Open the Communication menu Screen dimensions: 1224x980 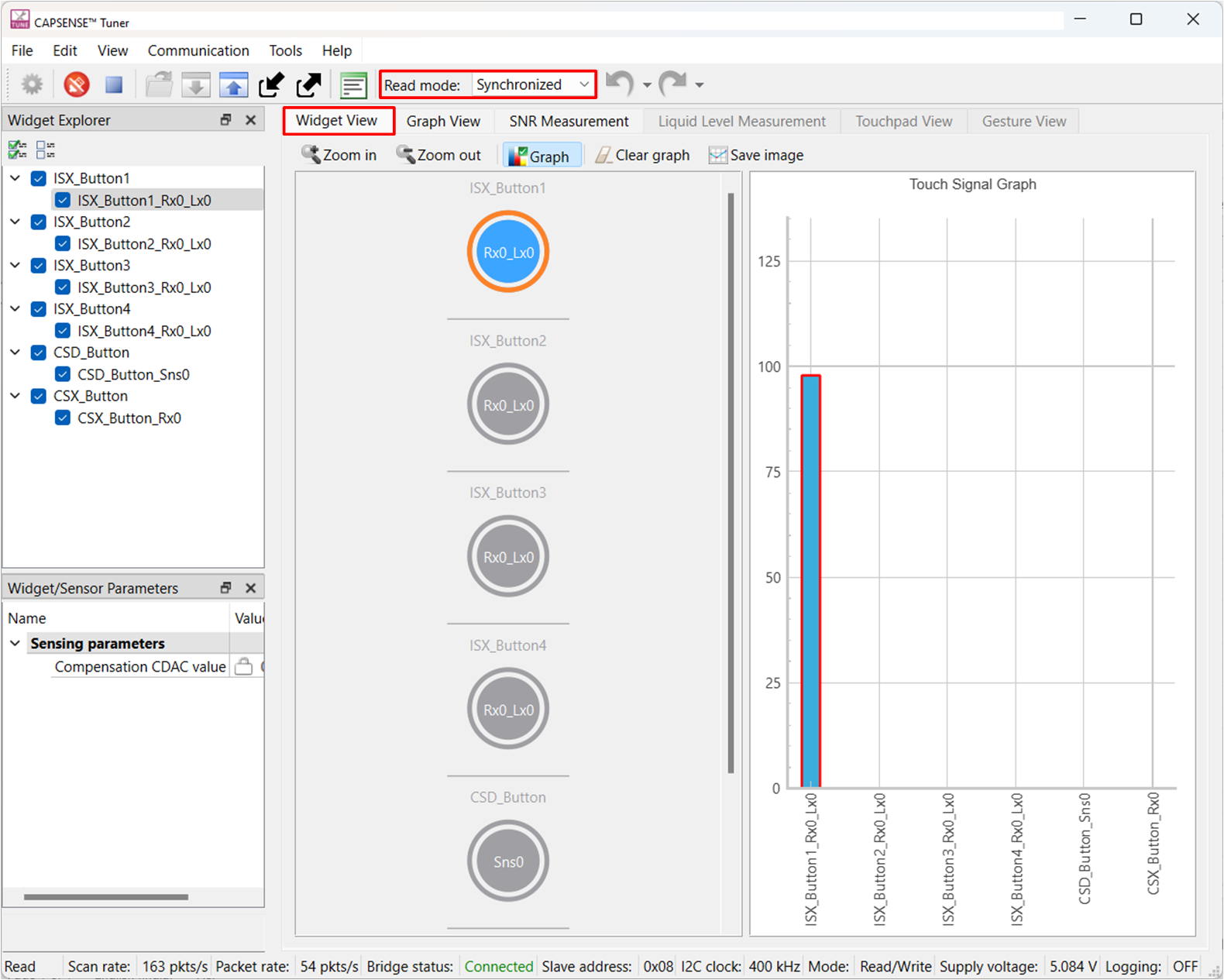198,50
